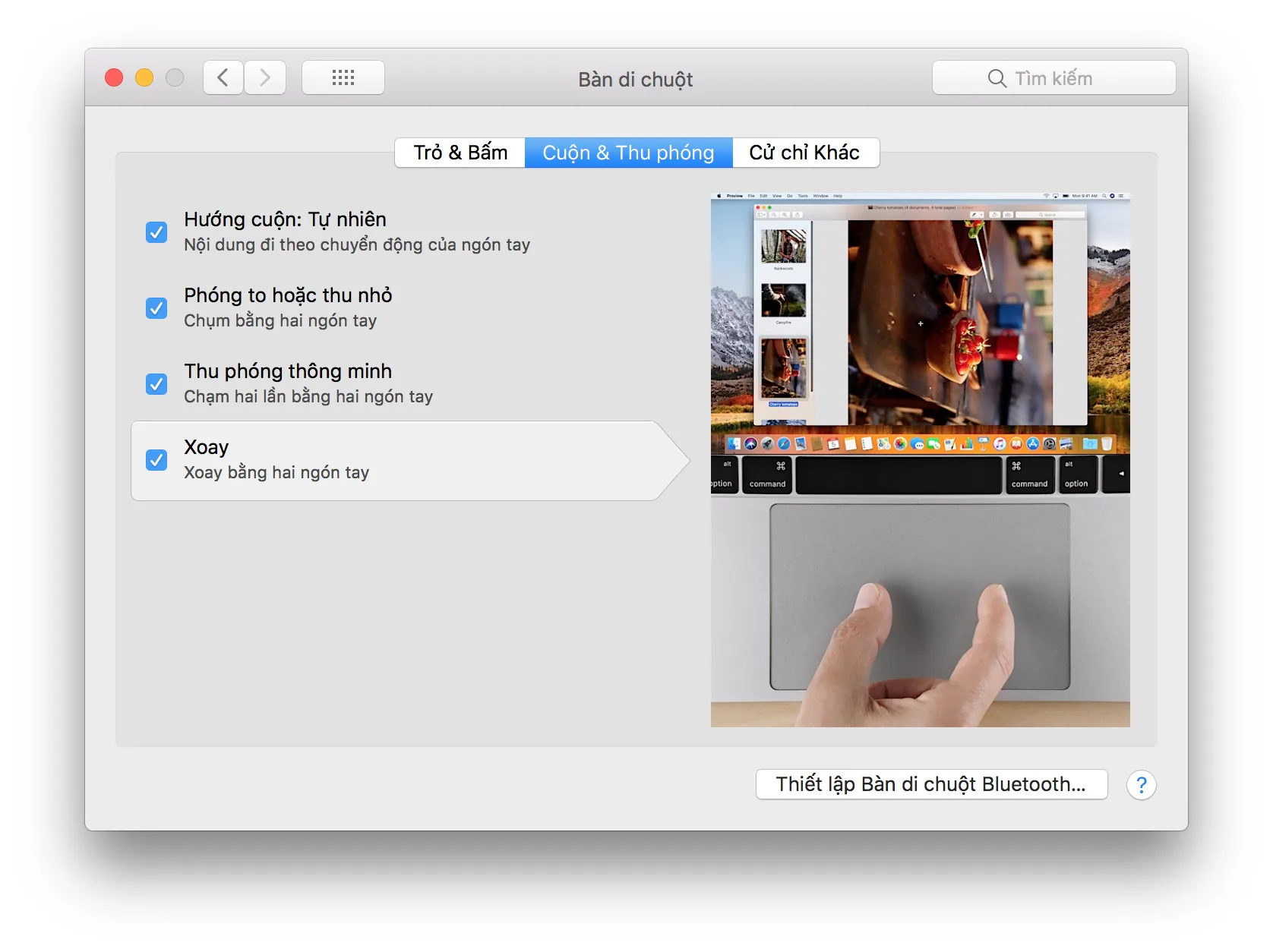Toggle Phóng to hoặc thu nhỏ checkbox
This screenshot has width=1273, height=952.
tap(156, 307)
